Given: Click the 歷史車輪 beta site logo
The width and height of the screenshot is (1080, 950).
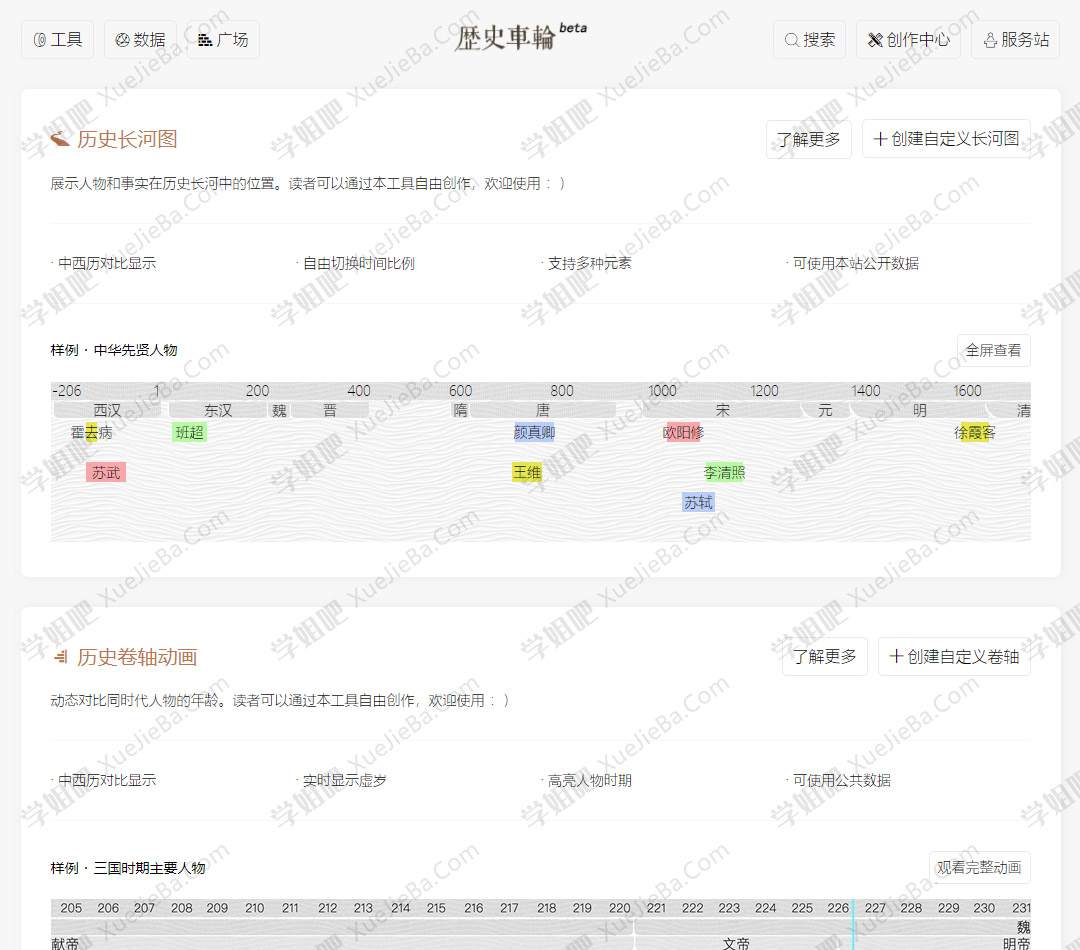Looking at the screenshot, I should 520,37.
